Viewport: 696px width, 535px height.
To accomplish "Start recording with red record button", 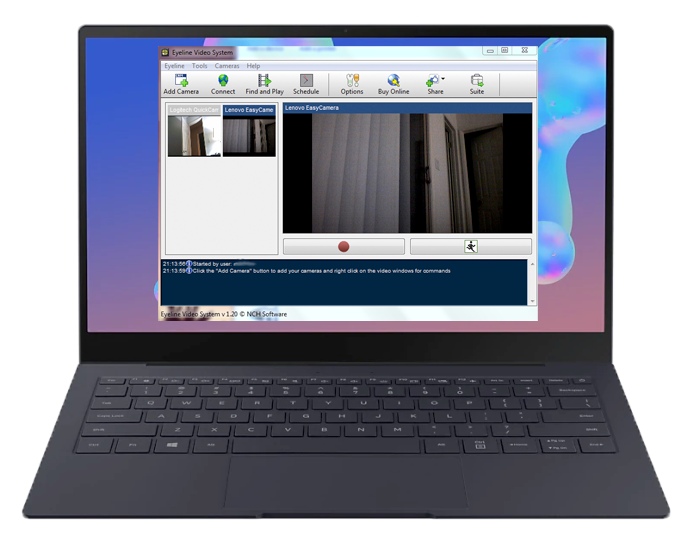I will (344, 246).
